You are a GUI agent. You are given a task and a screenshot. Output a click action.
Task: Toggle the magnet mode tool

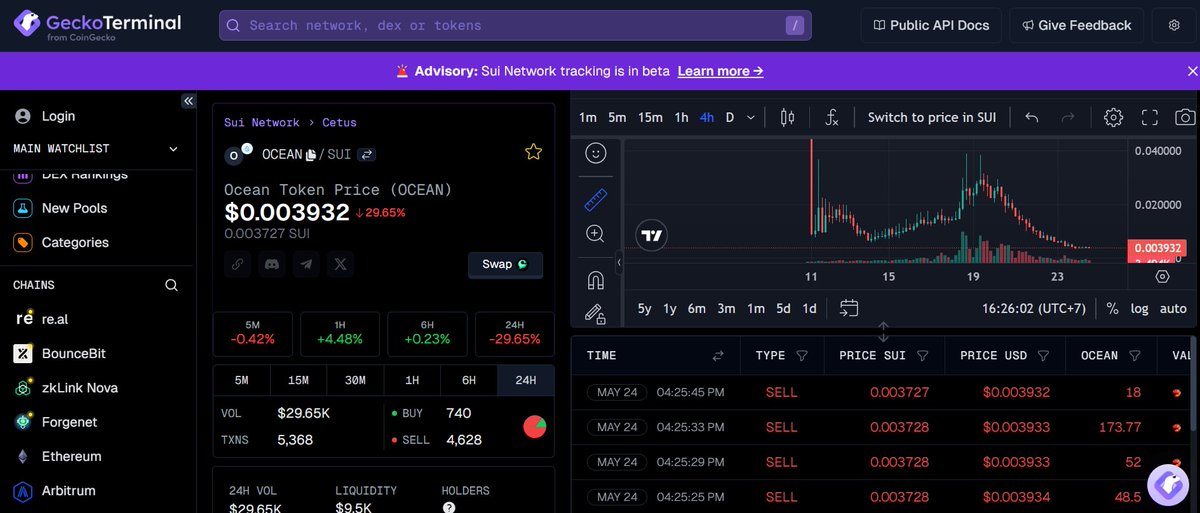pyautogui.click(x=595, y=280)
